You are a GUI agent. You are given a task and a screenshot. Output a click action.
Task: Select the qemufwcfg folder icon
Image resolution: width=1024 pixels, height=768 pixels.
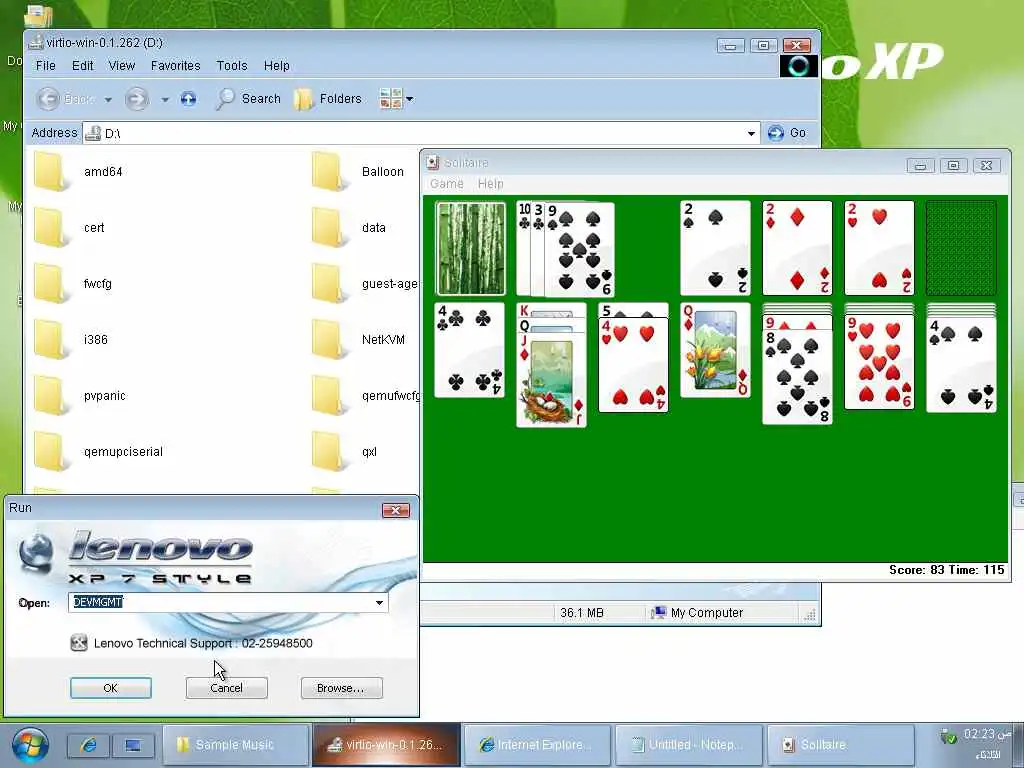[x=328, y=396]
